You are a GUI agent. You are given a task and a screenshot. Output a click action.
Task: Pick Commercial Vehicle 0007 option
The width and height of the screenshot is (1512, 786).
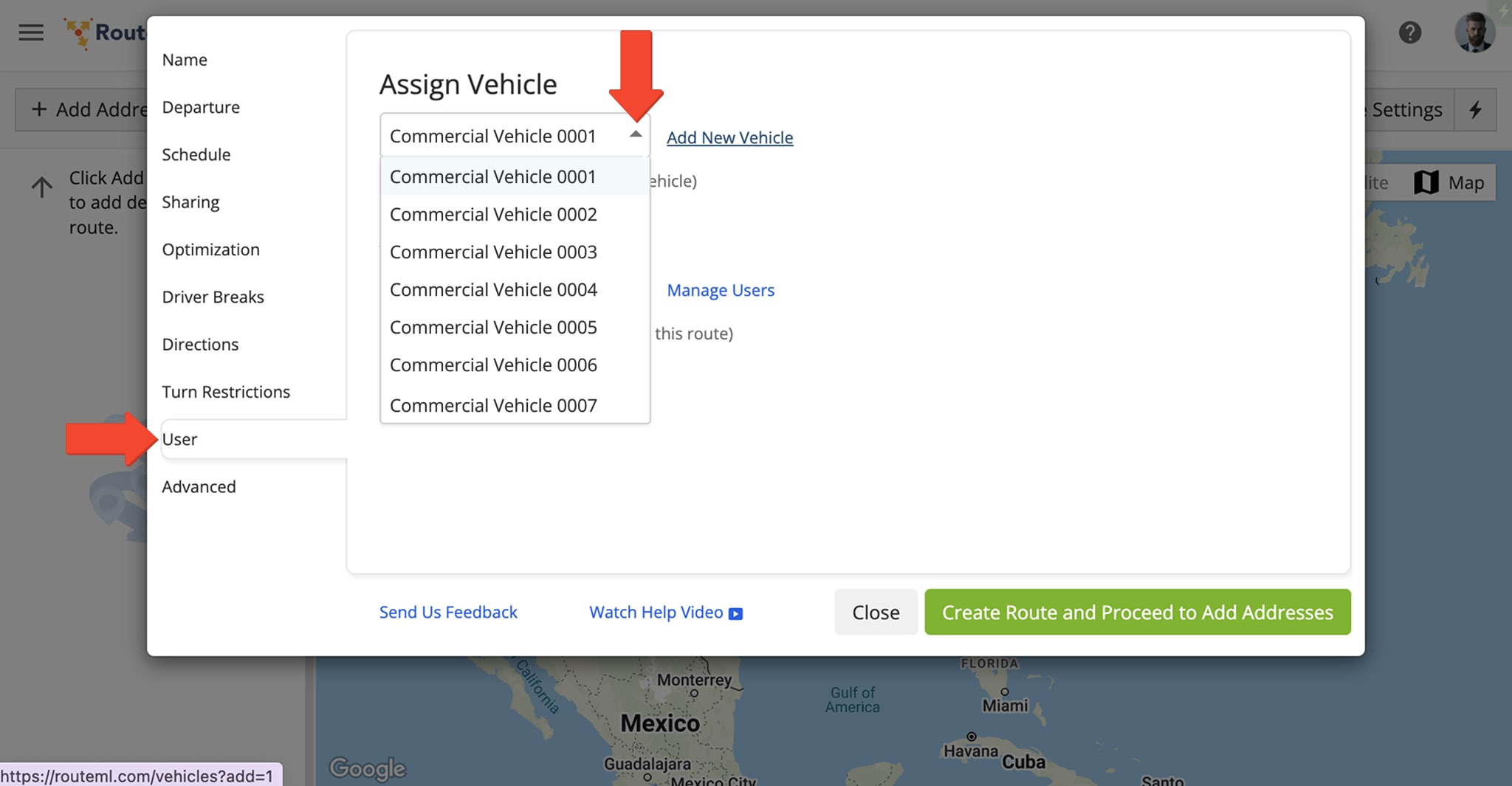(515, 404)
